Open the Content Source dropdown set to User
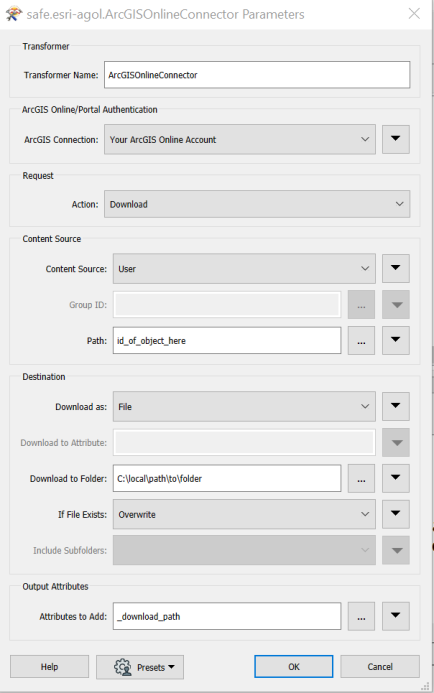This screenshot has height=693, width=434. pos(244,269)
